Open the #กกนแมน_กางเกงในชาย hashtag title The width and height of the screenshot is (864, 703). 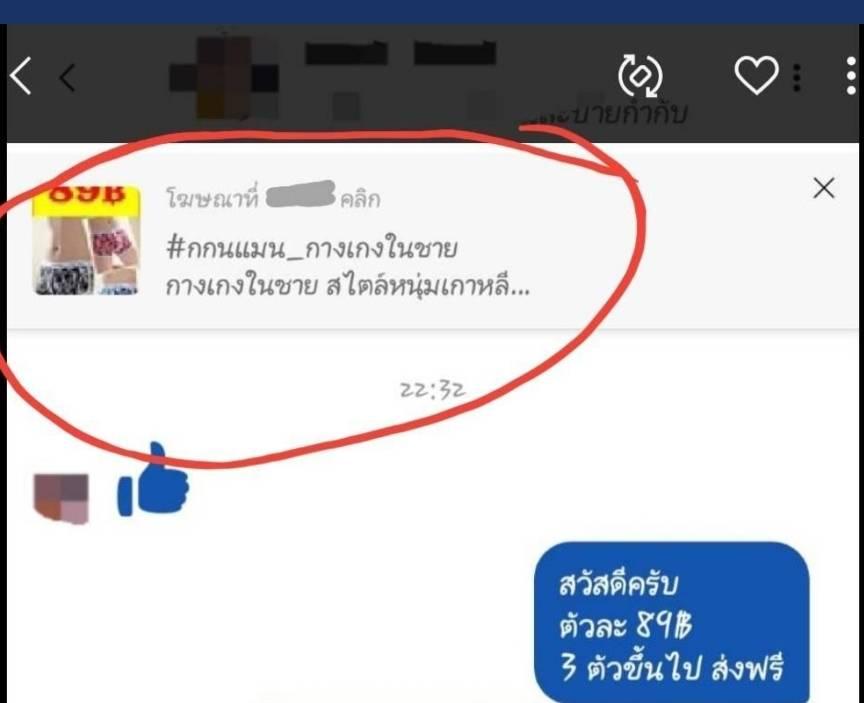(x=311, y=248)
